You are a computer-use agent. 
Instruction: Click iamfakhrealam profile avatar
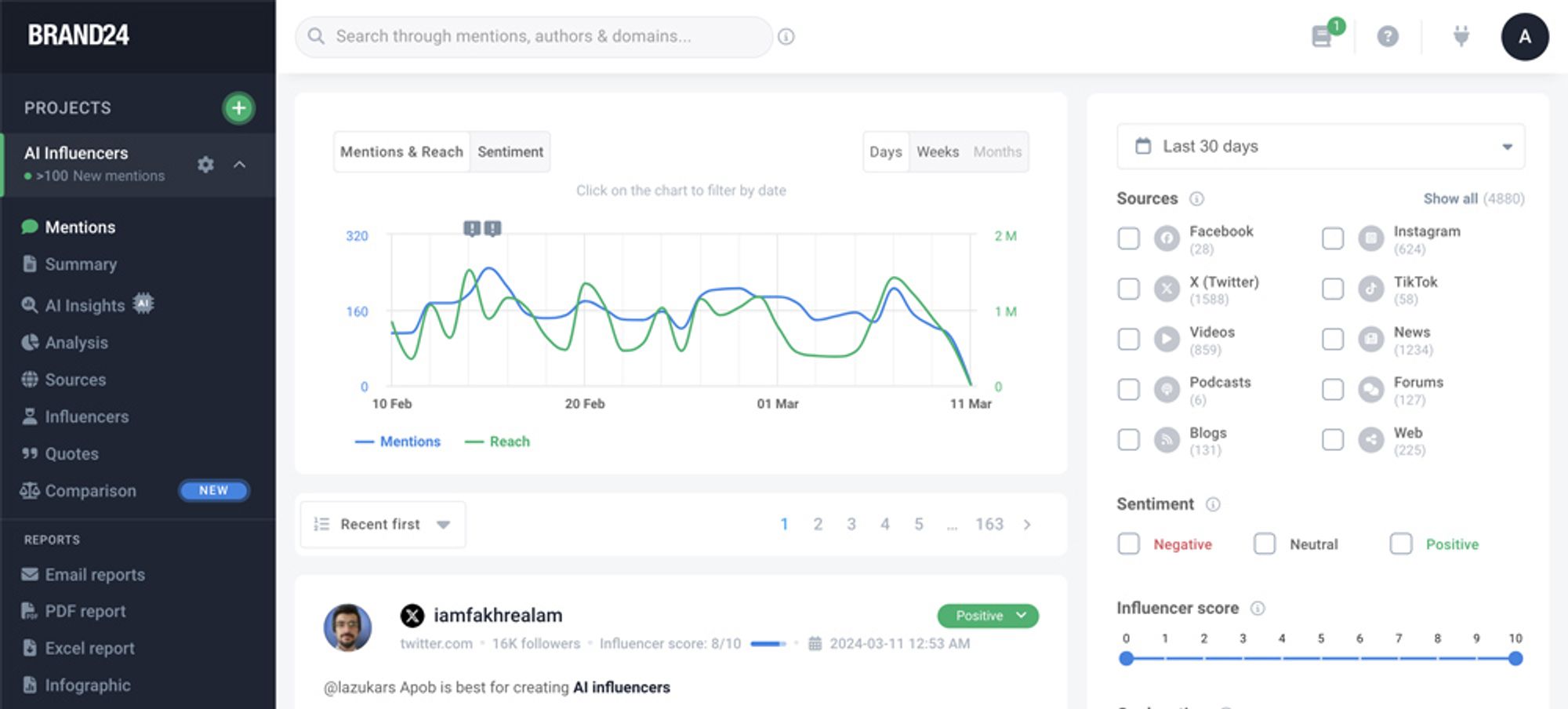coord(347,627)
